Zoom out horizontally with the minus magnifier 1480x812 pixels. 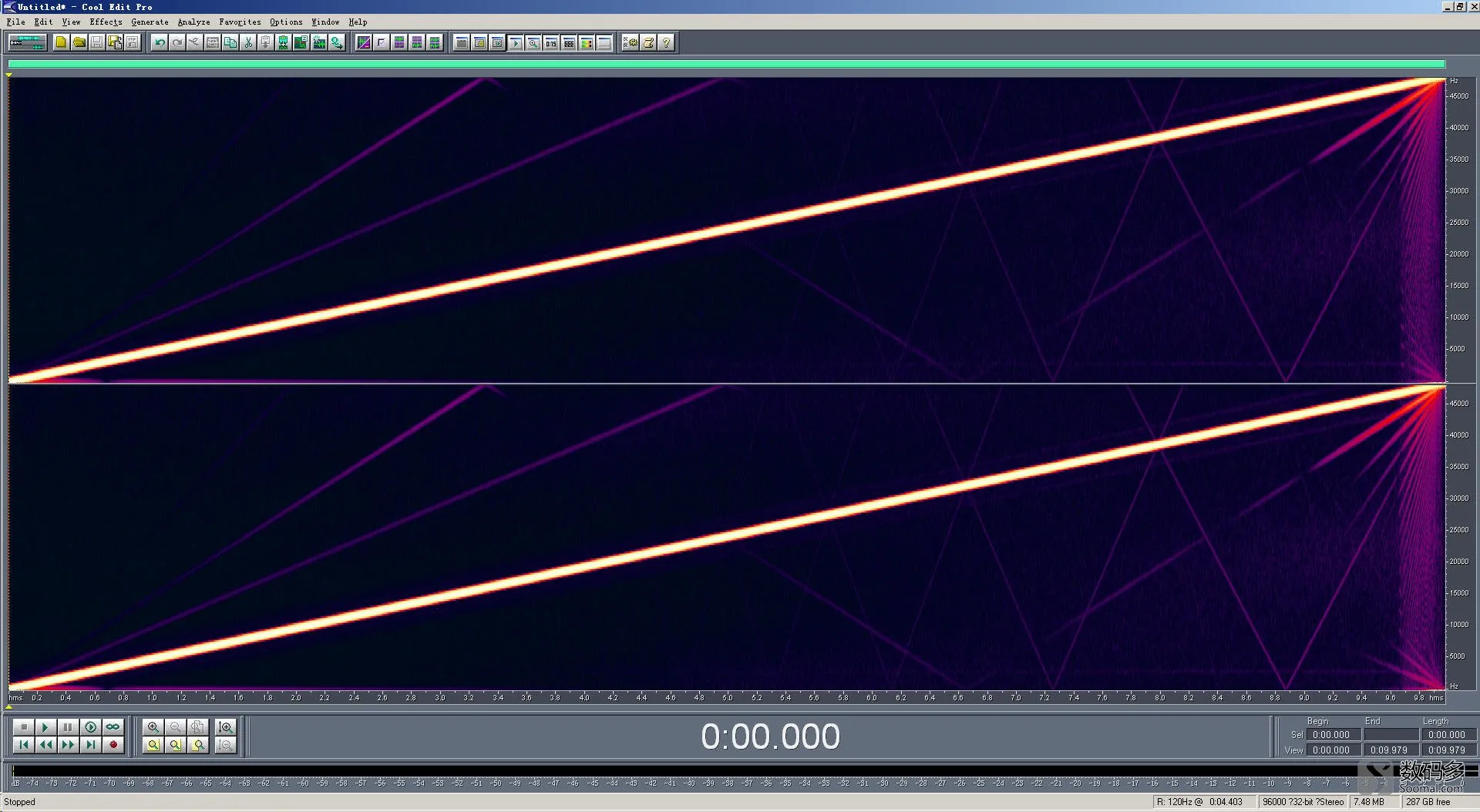coord(175,726)
